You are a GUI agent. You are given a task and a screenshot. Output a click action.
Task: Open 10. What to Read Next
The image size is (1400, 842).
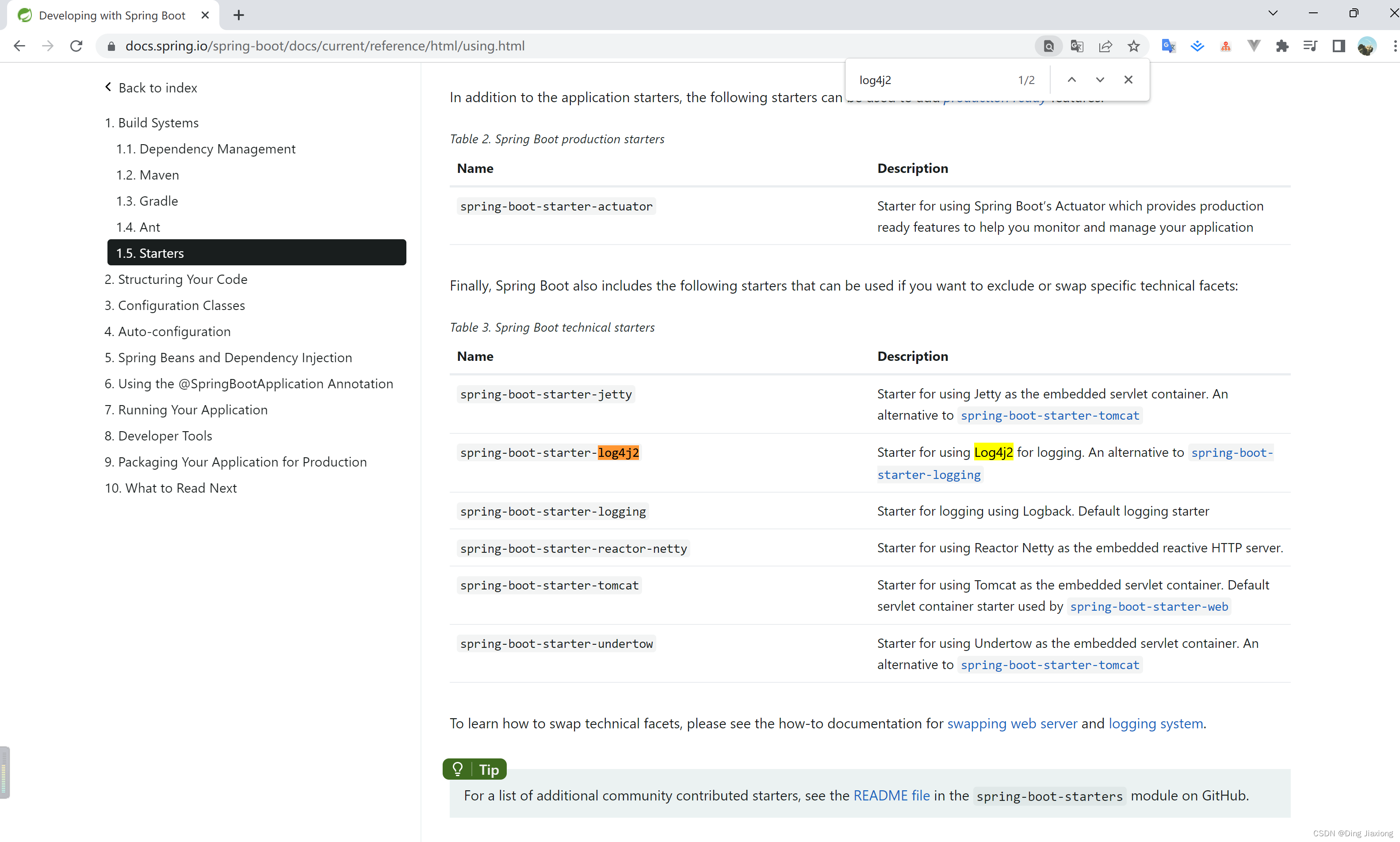(x=171, y=489)
